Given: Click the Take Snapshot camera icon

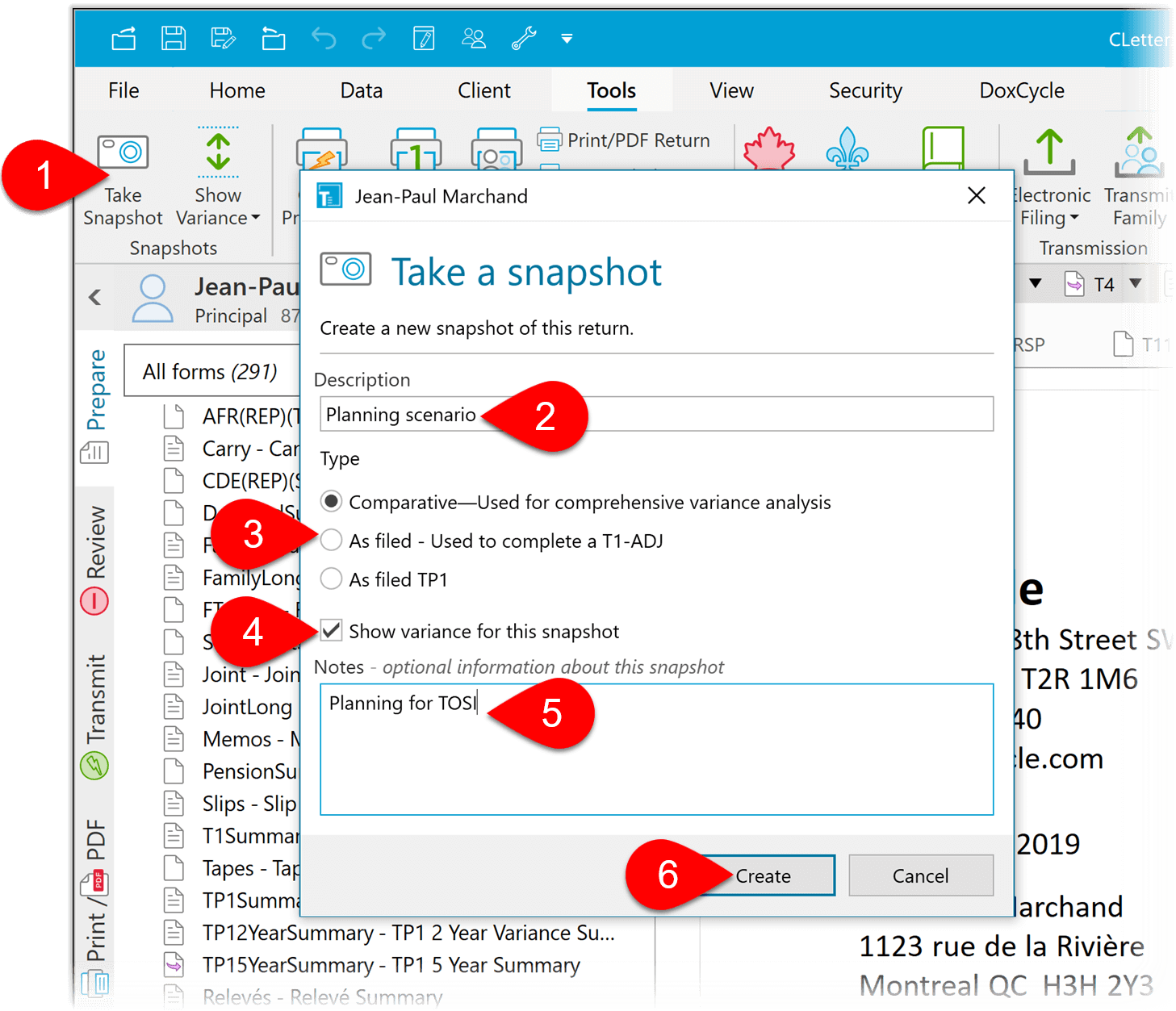Looking at the screenshot, I should [123, 151].
